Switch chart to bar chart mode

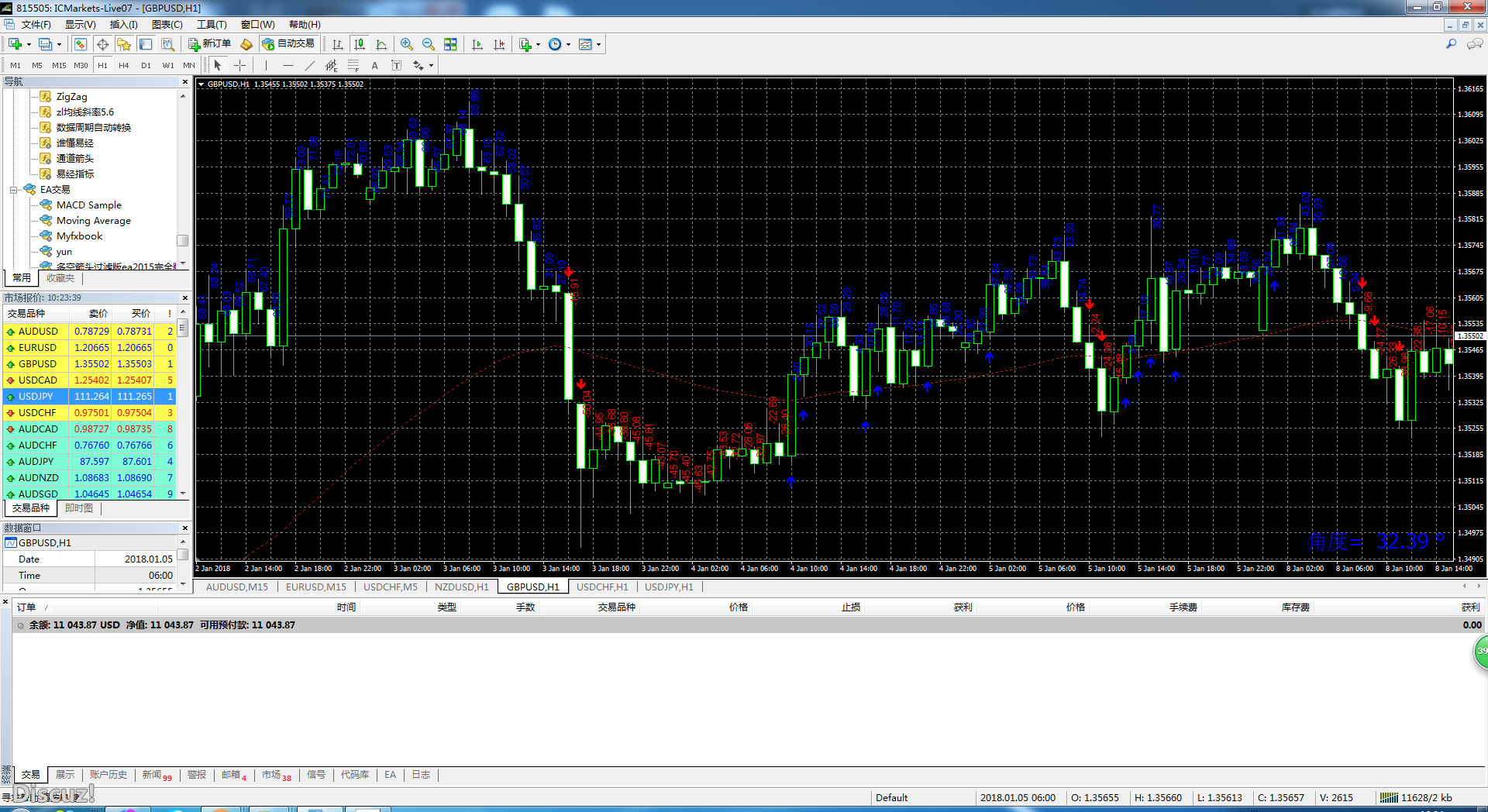[x=337, y=44]
